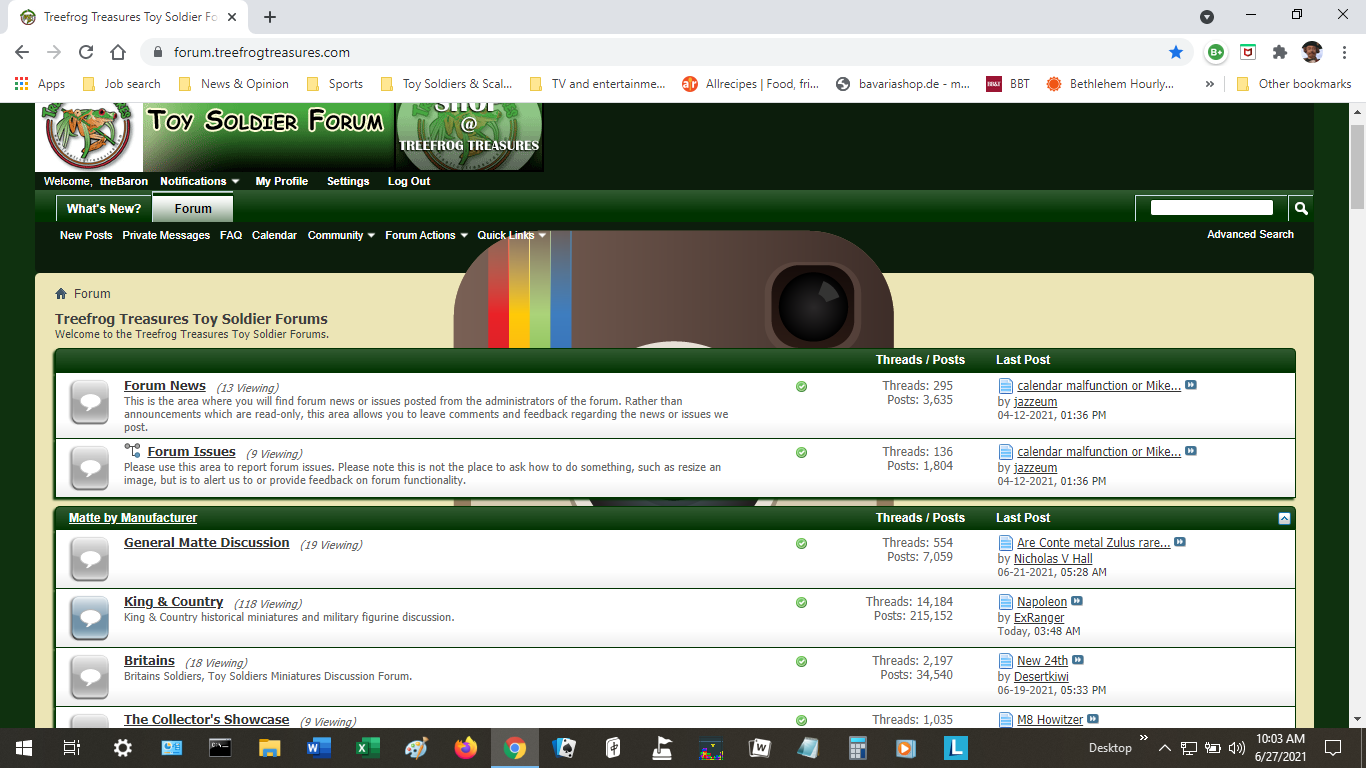1366x768 pixels.
Task: Collapse the Matte by Manufacturer category
Action: tap(1284, 518)
